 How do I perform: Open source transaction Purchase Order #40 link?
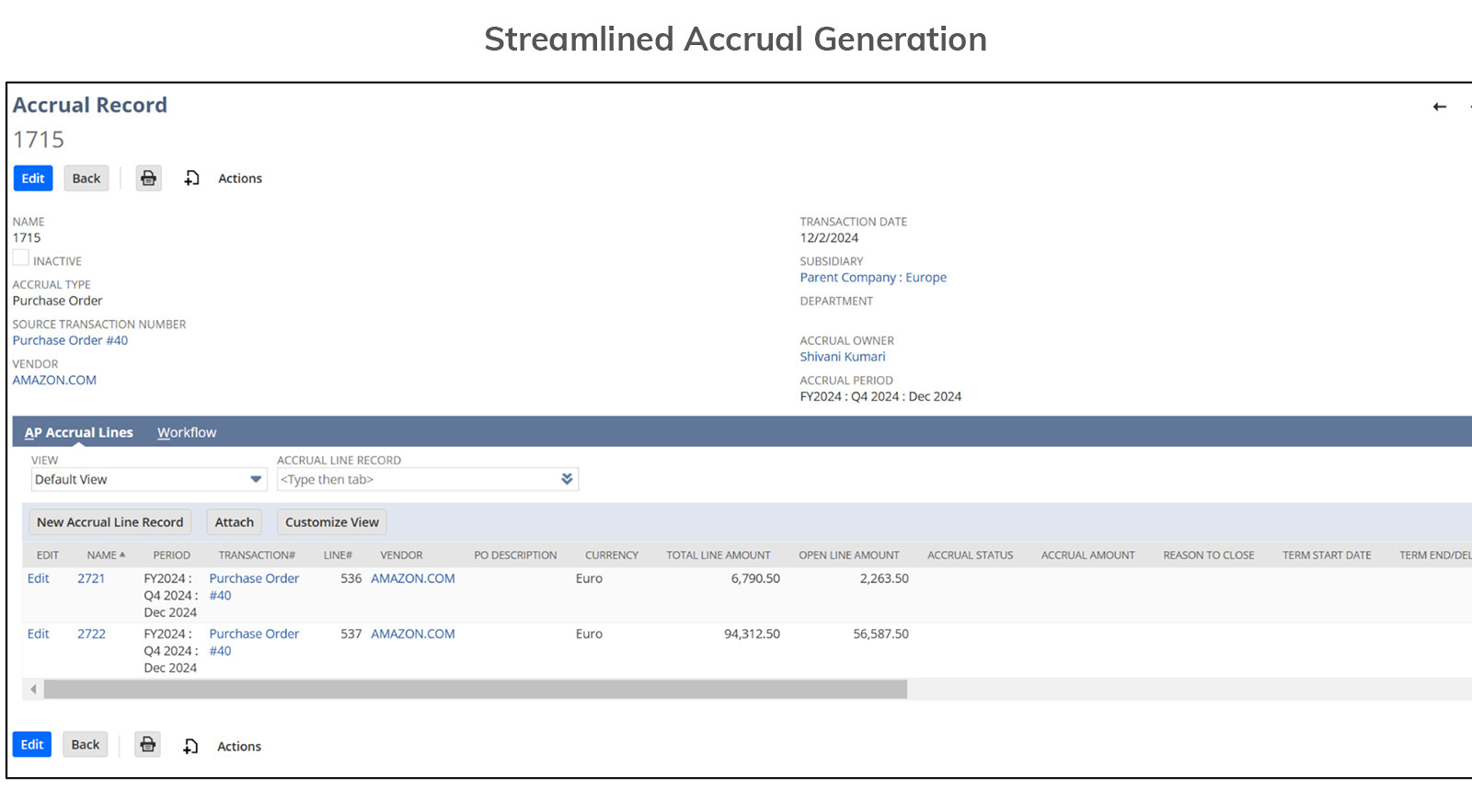[x=71, y=340]
